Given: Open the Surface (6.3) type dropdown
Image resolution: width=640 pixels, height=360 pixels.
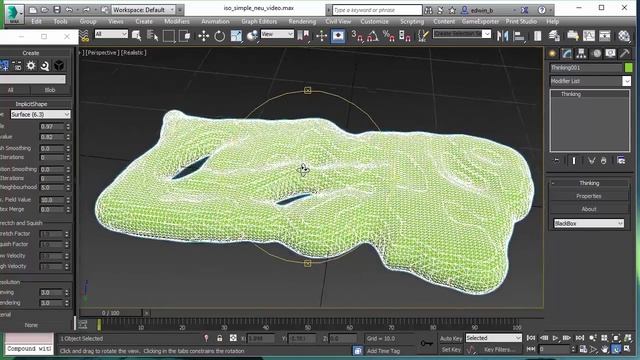Looking at the screenshot, I should tap(40, 114).
